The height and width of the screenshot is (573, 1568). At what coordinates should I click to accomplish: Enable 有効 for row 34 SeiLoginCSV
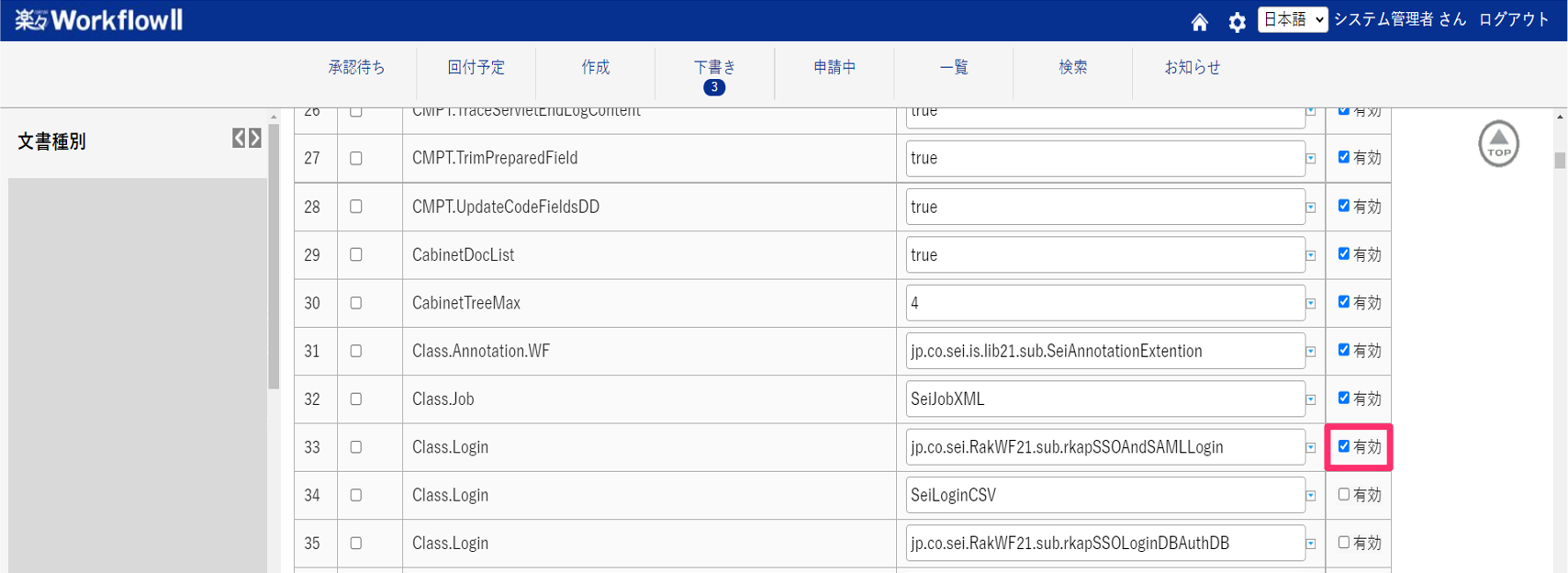1344,494
